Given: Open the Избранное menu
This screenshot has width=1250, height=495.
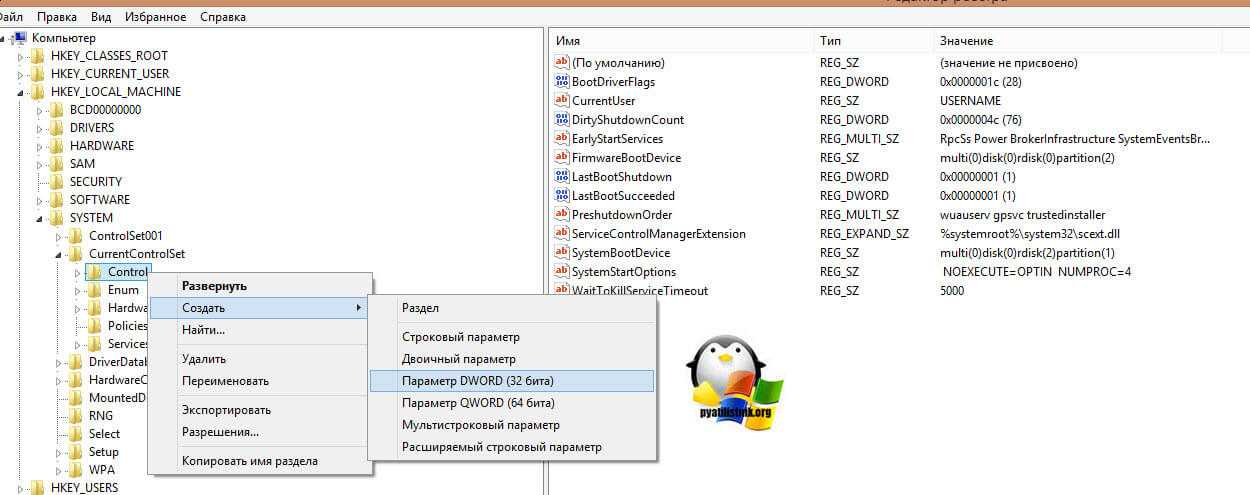Looking at the screenshot, I should click(156, 17).
